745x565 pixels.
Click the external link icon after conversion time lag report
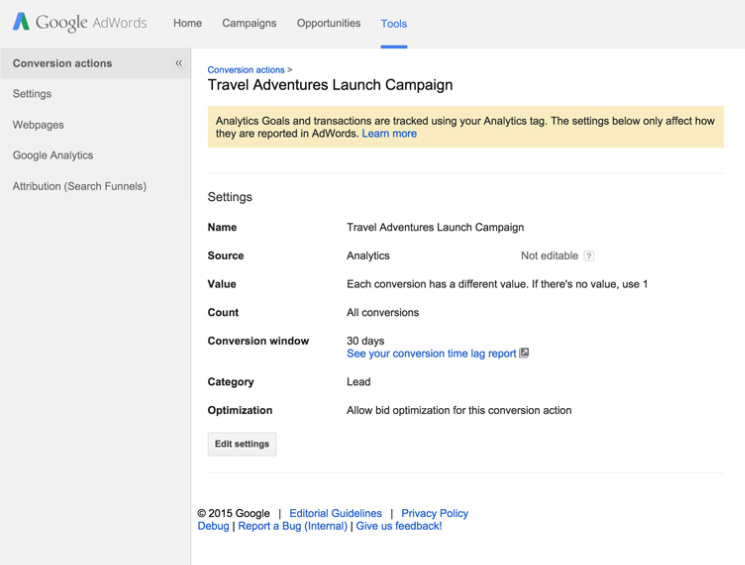point(524,353)
